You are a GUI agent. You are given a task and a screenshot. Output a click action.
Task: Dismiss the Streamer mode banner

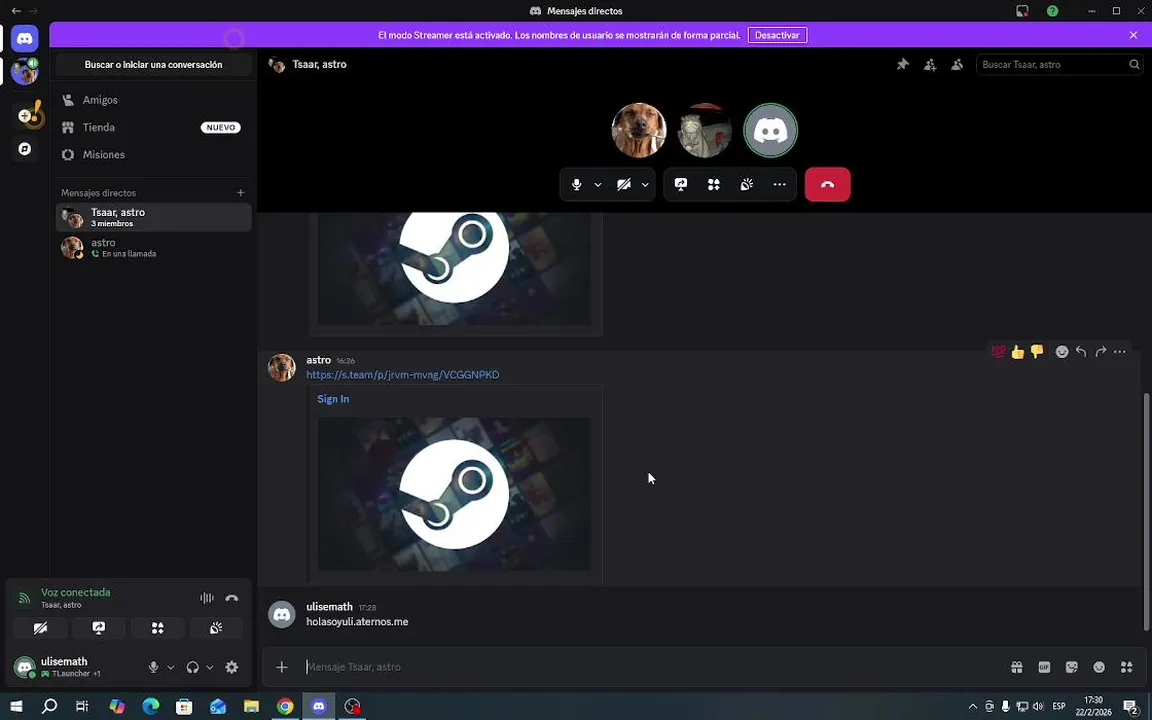1134,35
